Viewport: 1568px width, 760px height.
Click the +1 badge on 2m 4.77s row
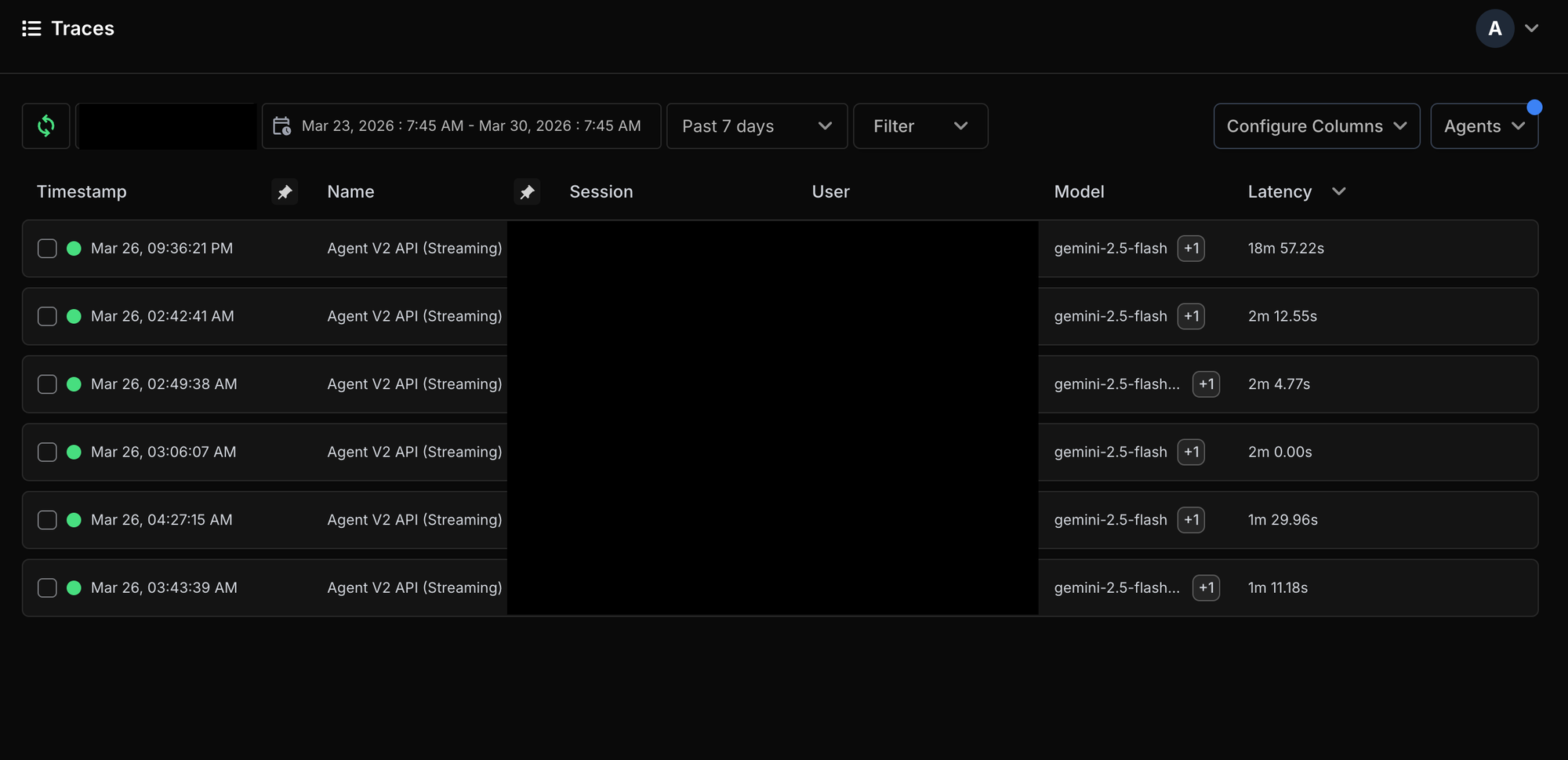click(x=1206, y=384)
